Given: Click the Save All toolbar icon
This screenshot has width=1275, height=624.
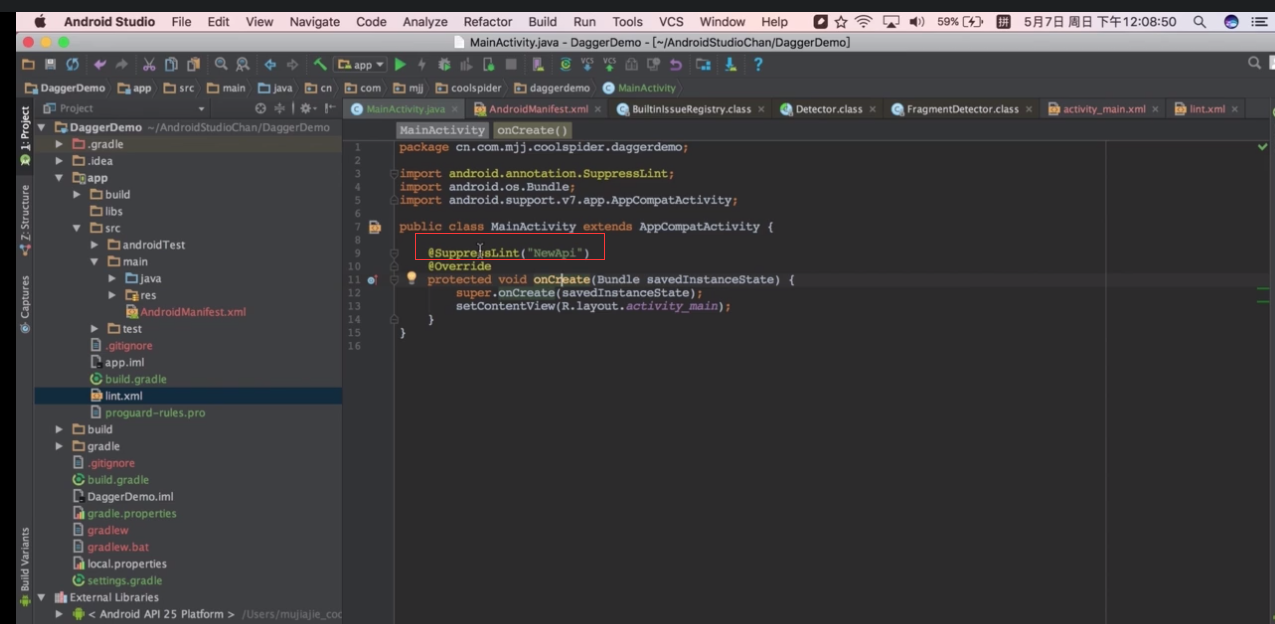Looking at the screenshot, I should click(50, 64).
